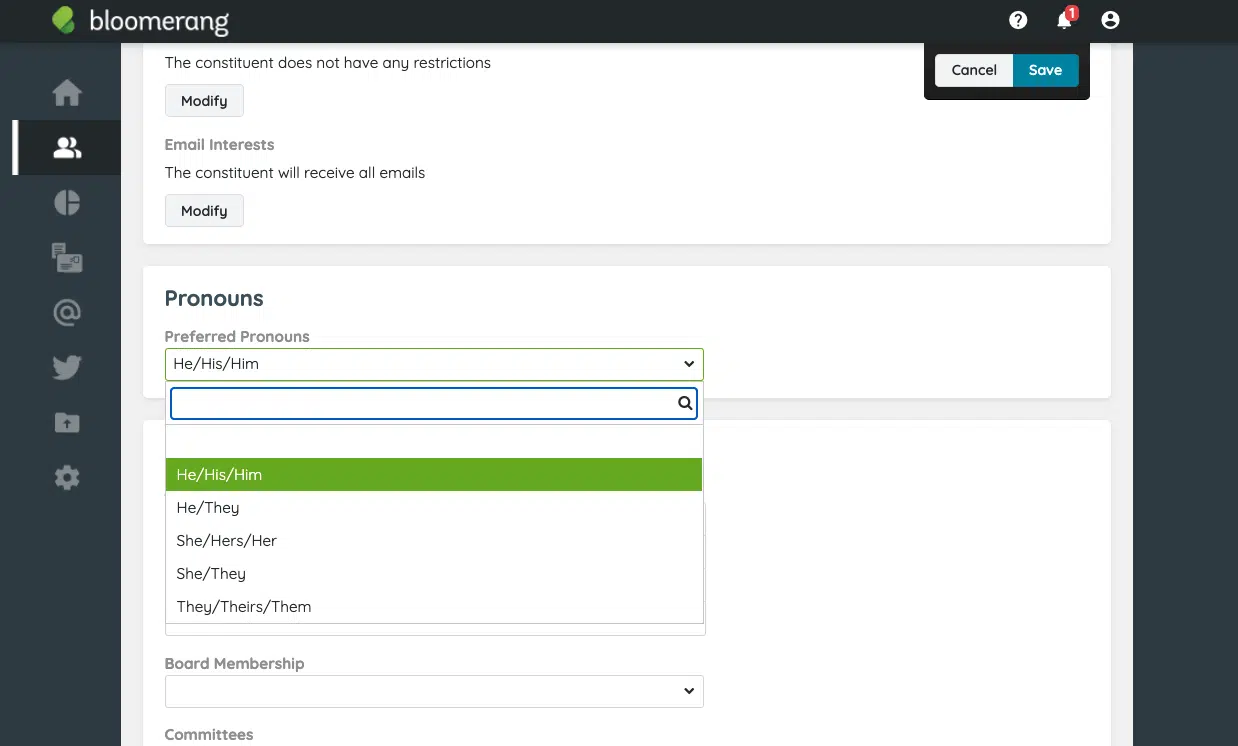Viewport: 1238px width, 746px height.
Task: Open the user account profile icon
Action: (x=1110, y=20)
